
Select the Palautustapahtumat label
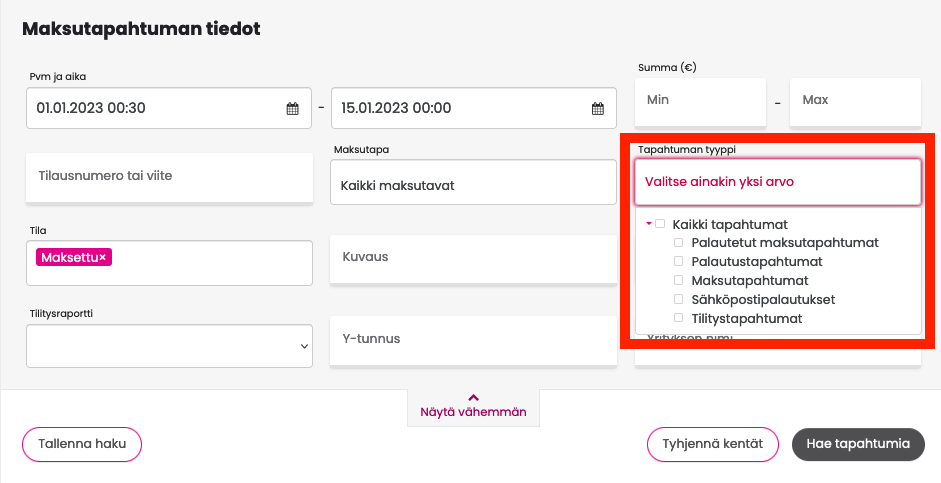click(x=757, y=262)
